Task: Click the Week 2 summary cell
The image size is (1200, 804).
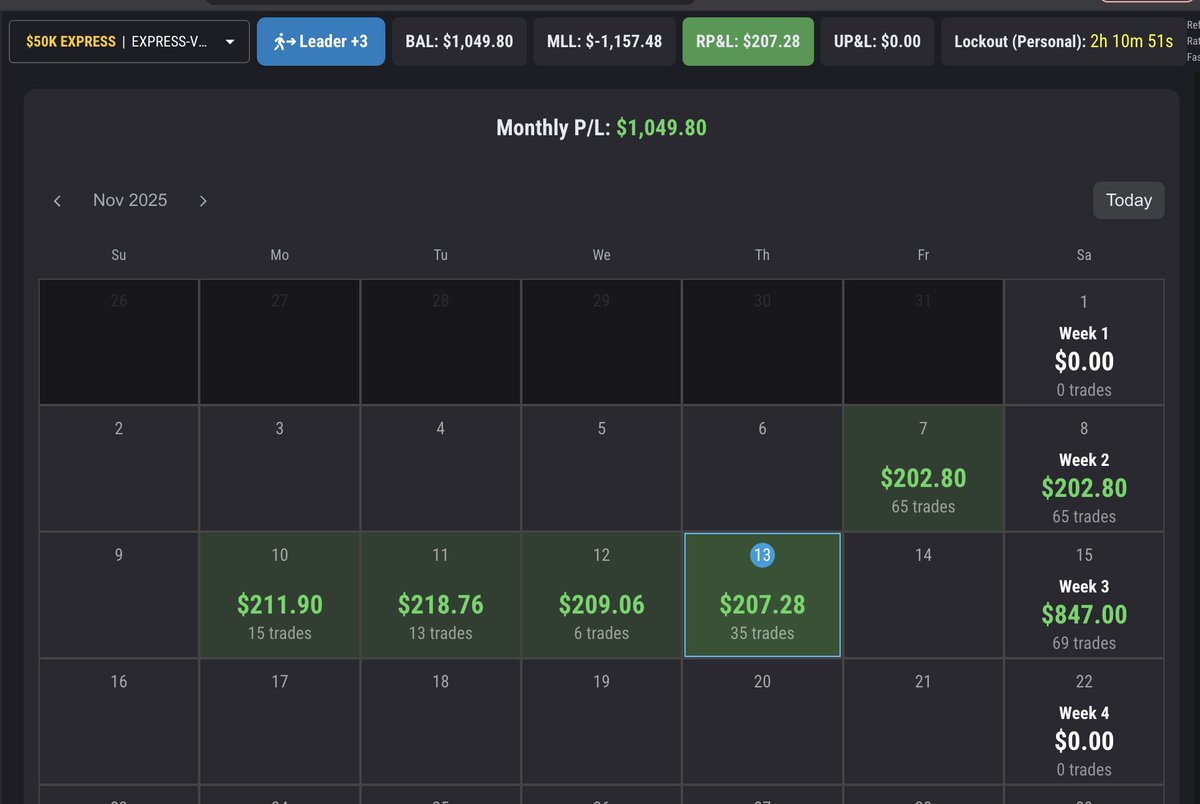Action: click(x=1084, y=468)
